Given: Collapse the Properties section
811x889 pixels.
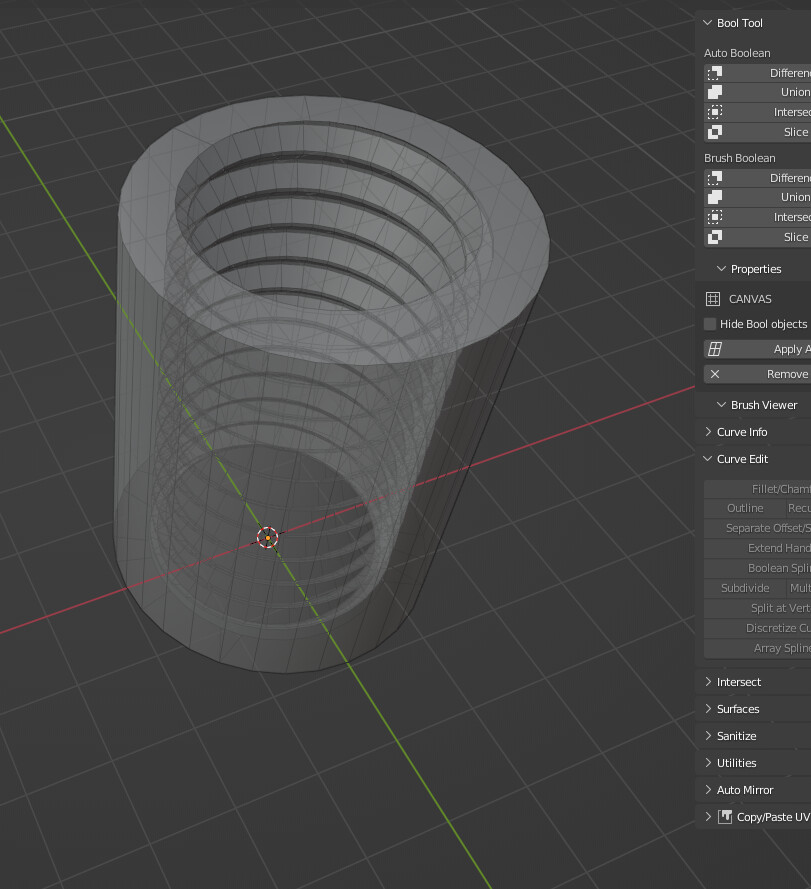Looking at the screenshot, I should pyautogui.click(x=721, y=268).
